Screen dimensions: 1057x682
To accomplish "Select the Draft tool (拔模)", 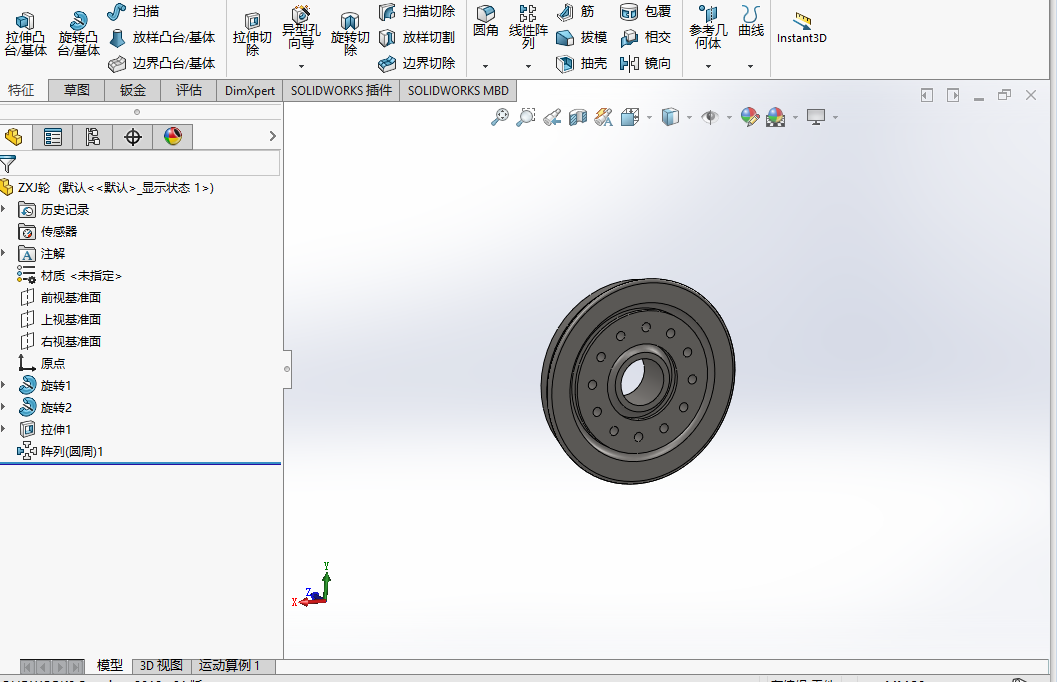I will [x=582, y=38].
